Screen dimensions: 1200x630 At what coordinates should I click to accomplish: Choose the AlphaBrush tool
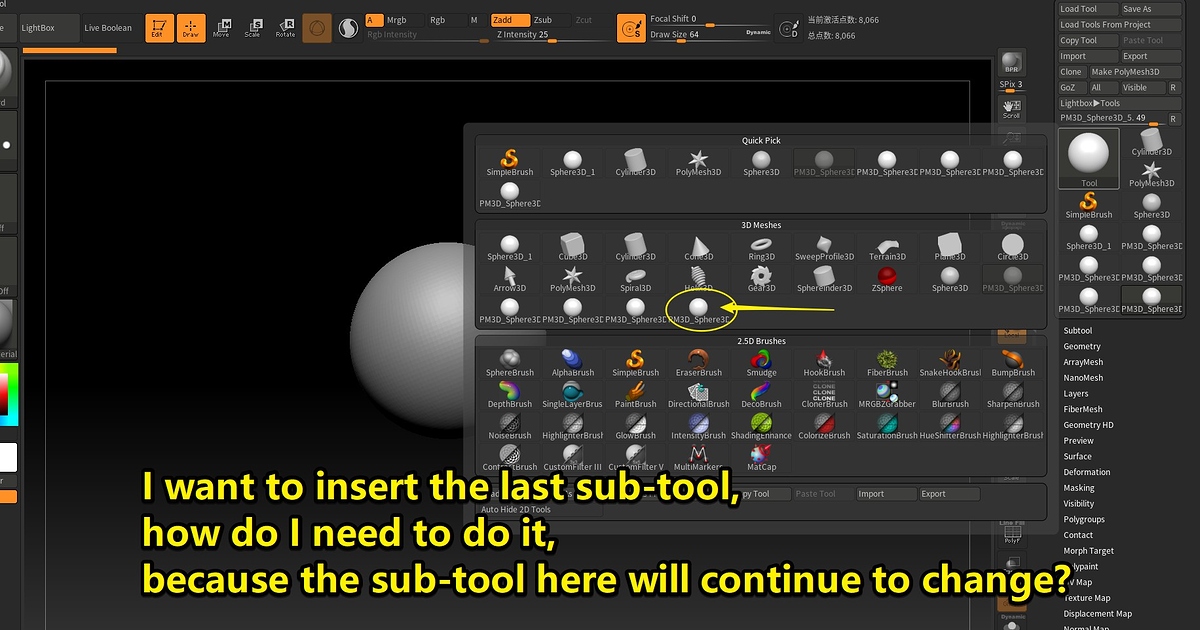[x=573, y=363]
